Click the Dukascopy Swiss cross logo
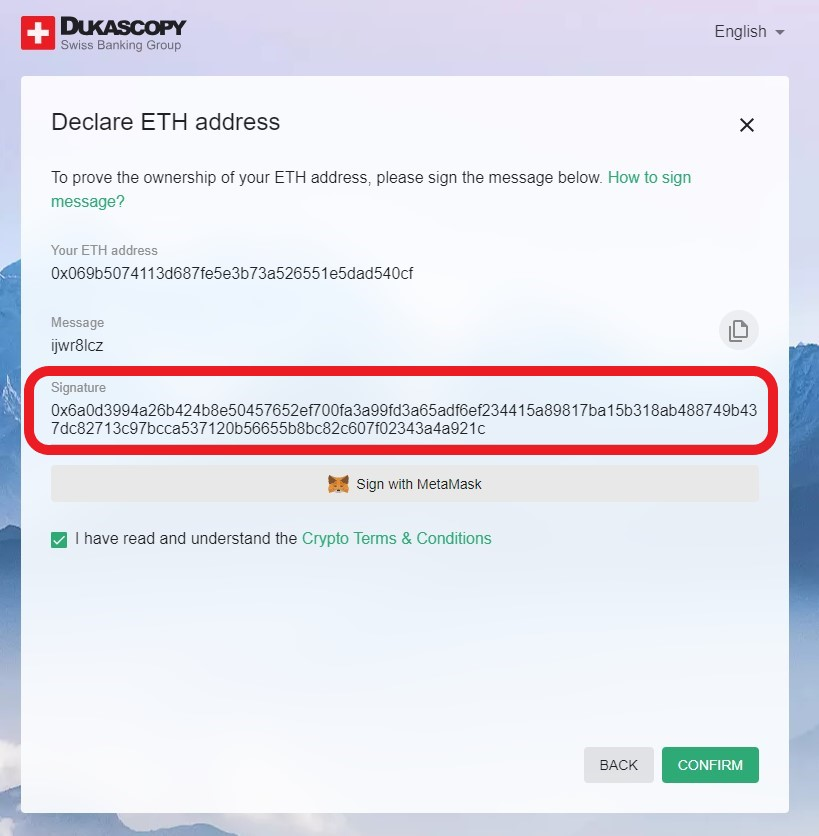 point(38,33)
